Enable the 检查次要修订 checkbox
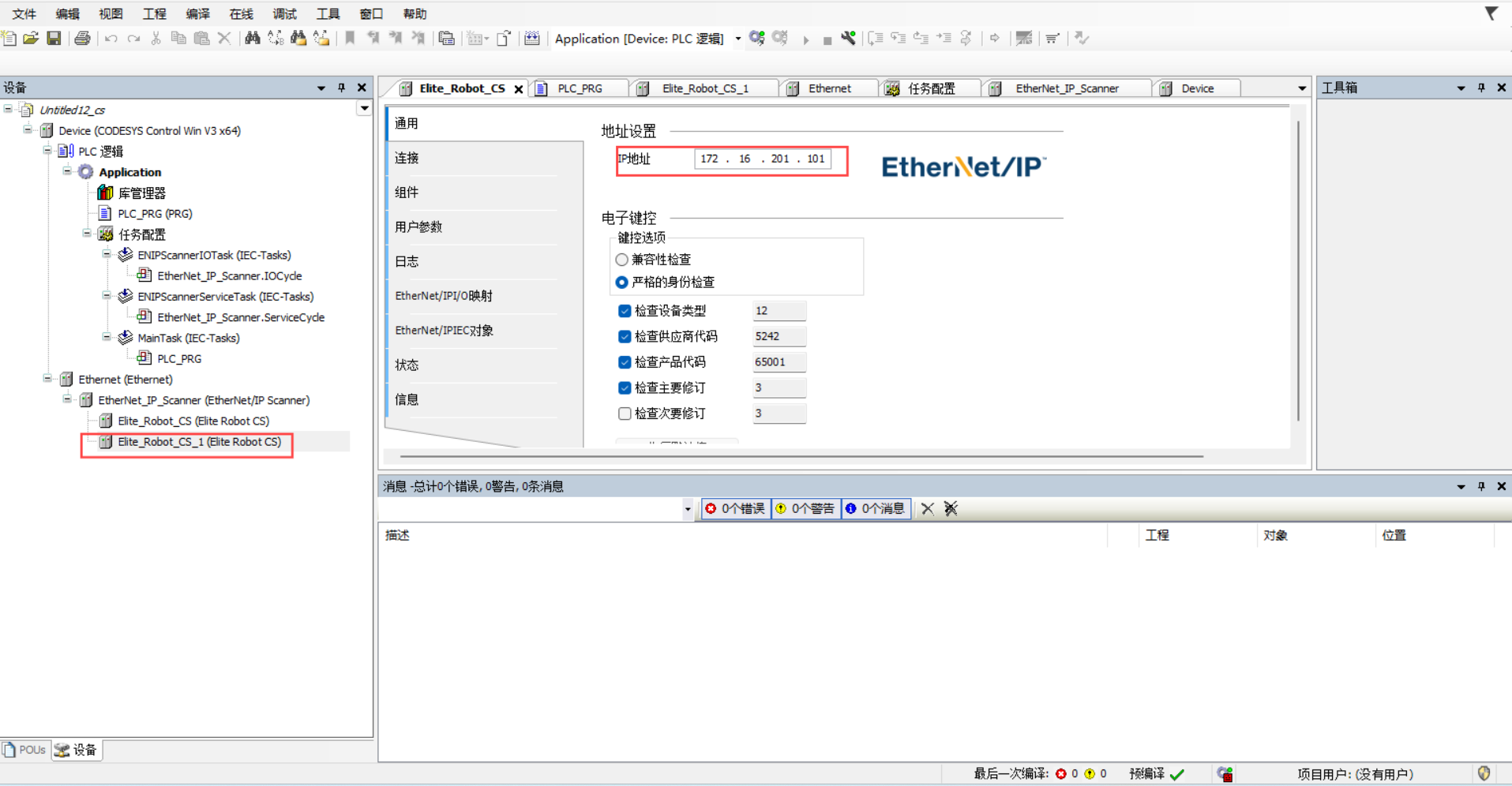 click(625, 414)
